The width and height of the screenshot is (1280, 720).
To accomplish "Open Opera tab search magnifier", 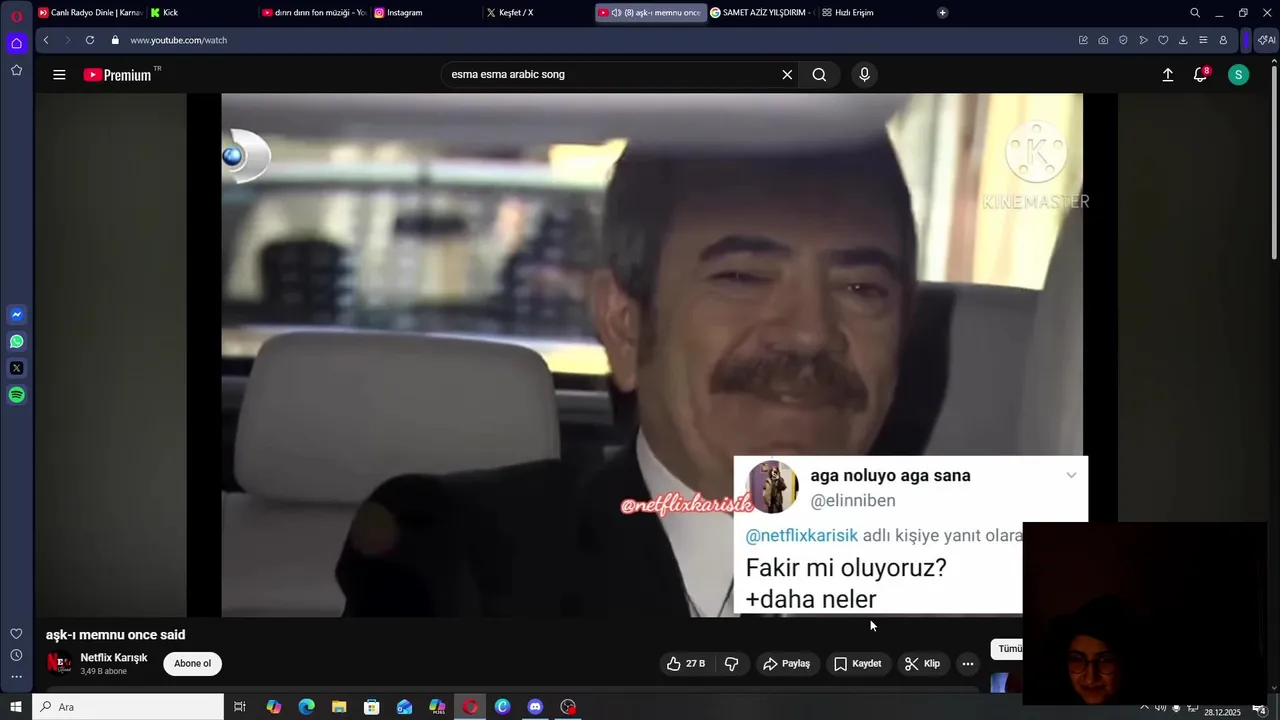I will click(x=1195, y=13).
